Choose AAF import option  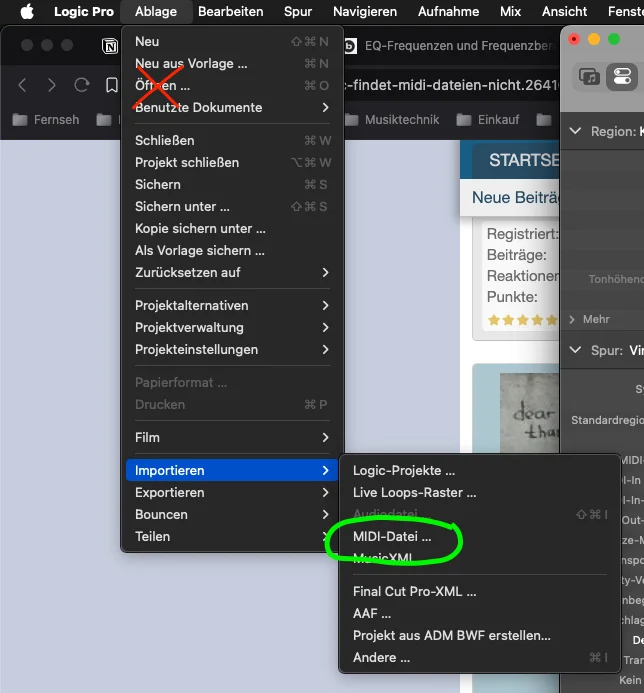tap(480, 613)
